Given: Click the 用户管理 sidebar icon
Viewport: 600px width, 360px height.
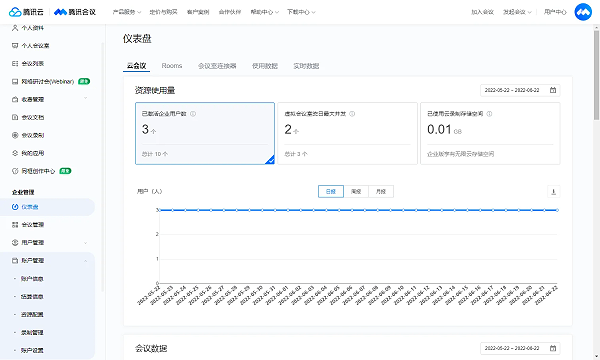Looking at the screenshot, I should coord(15,243).
